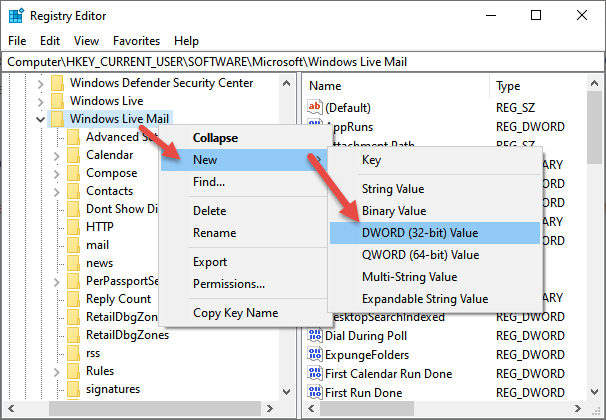Screen dimensions: 606x420
Task: Select QWORD (64-bit) Value option
Action: (x=435, y=255)
